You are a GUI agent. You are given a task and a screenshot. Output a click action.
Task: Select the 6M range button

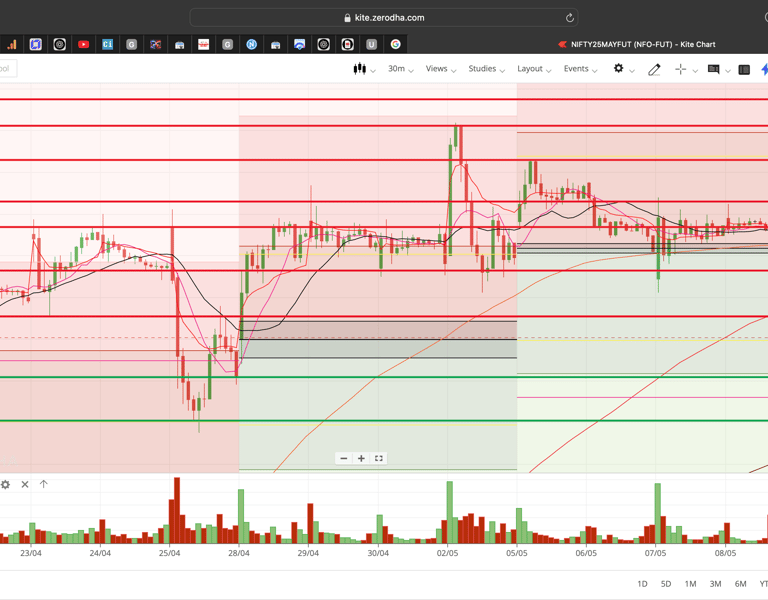click(740, 584)
